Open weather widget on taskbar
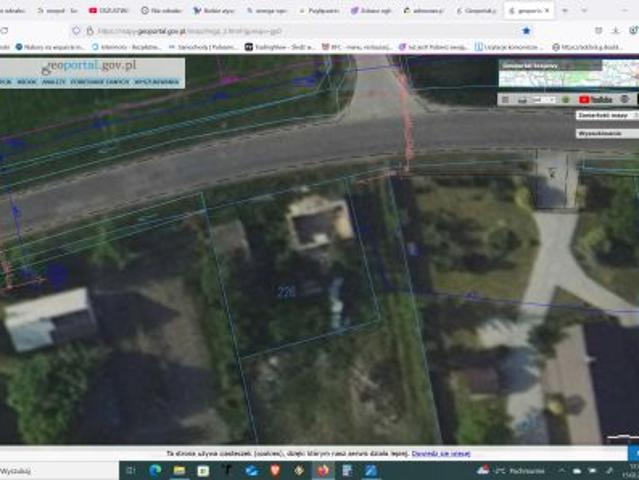Image resolution: width=639 pixels, height=480 pixels. click(x=511, y=471)
